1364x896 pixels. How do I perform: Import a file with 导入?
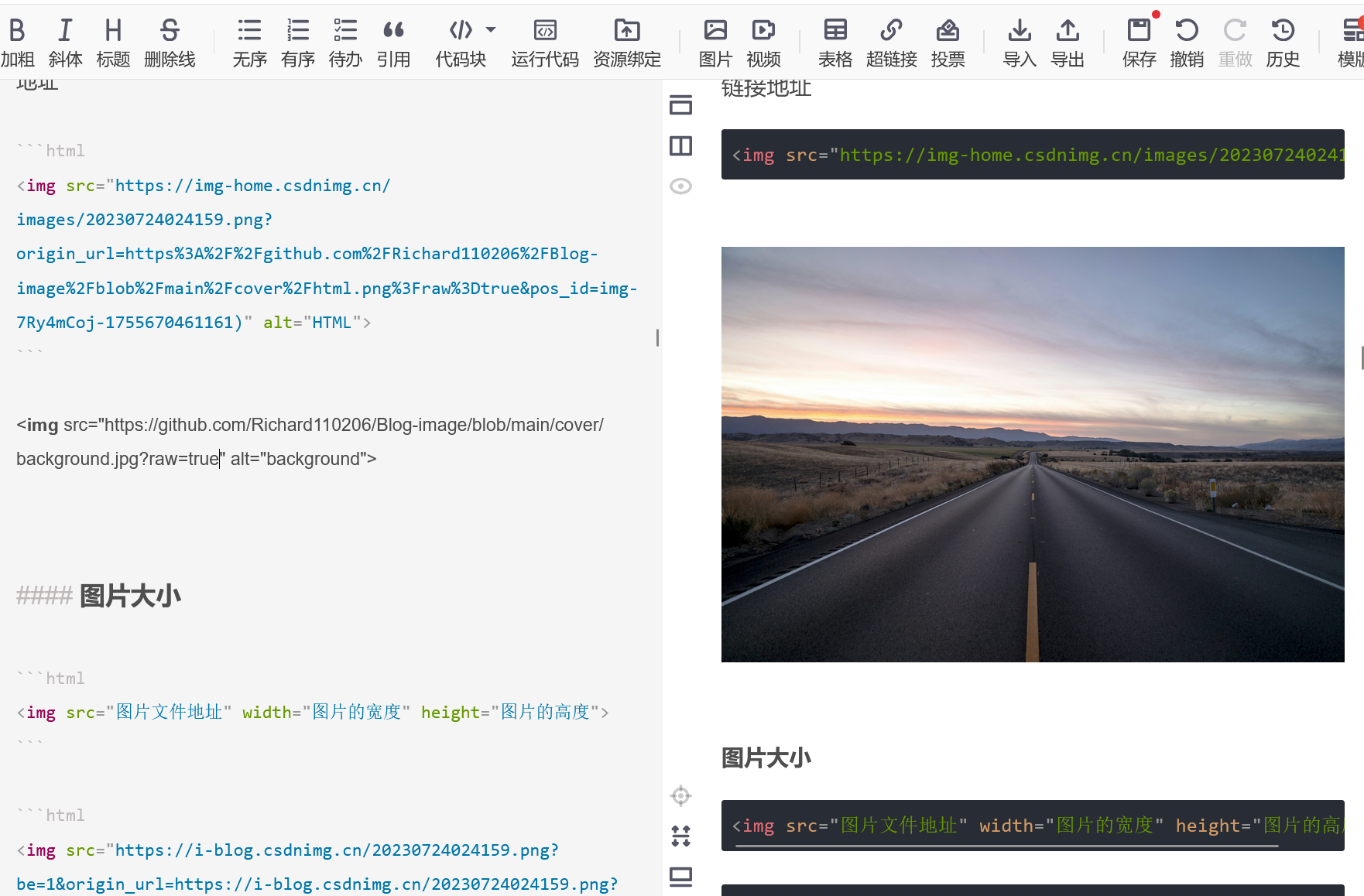pos(1020,43)
